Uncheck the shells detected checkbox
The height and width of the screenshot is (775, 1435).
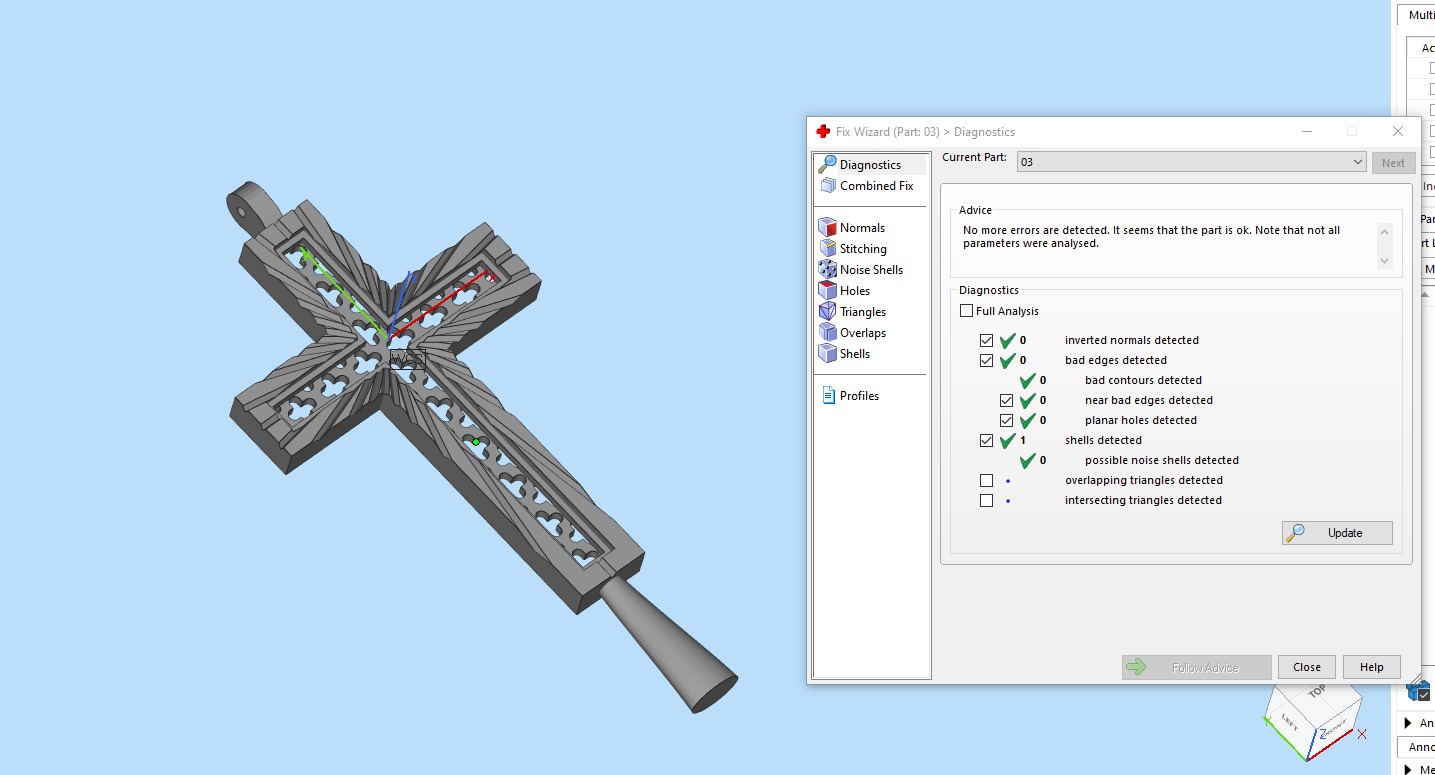tap(987, 440)
